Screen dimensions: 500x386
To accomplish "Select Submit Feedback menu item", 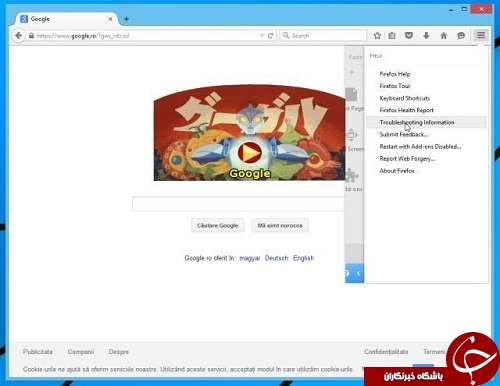I will [404, 134].
